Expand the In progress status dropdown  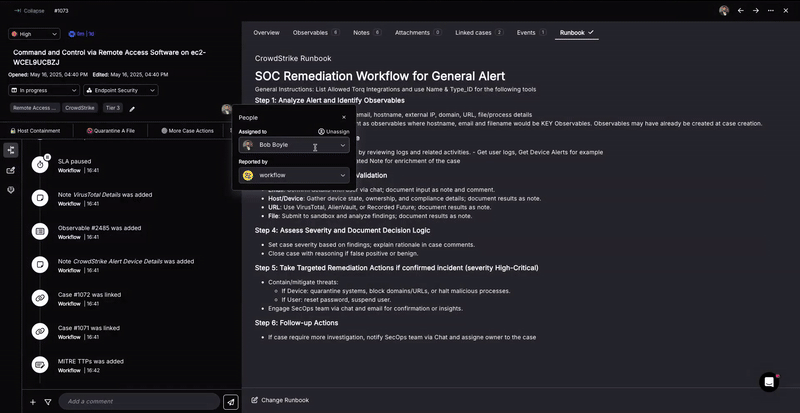pos(46,90)
